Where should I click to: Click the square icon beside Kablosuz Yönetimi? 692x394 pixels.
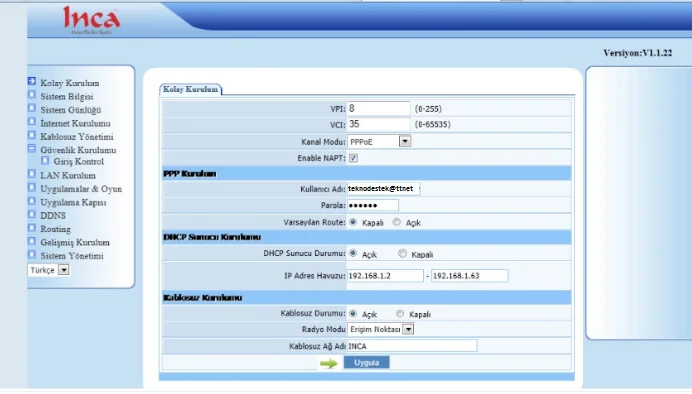click(32, 135)
